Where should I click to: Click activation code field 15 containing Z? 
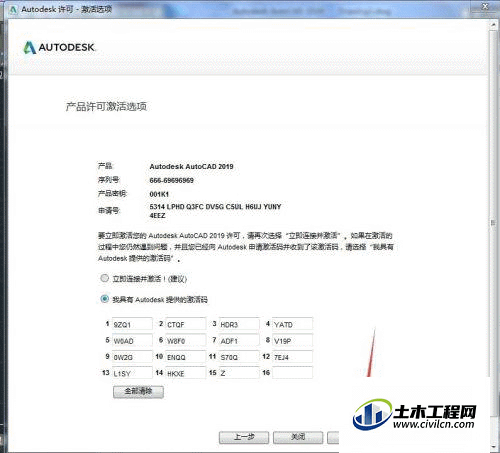239,373
